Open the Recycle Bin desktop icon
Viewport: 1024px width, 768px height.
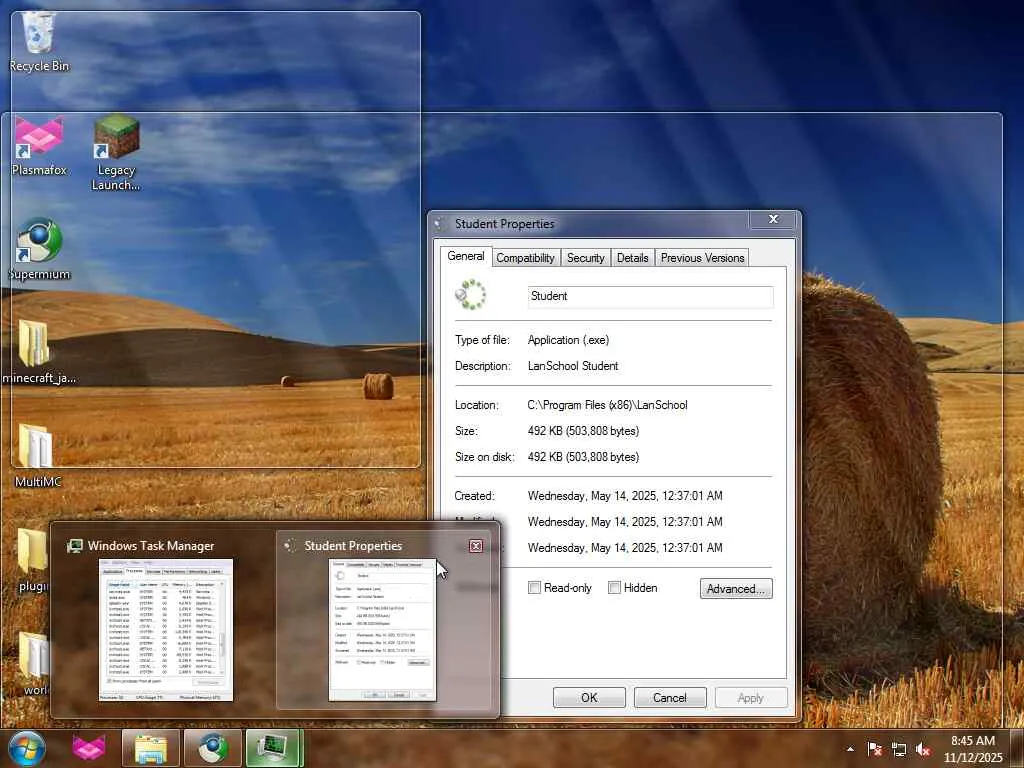pos(39,40)
